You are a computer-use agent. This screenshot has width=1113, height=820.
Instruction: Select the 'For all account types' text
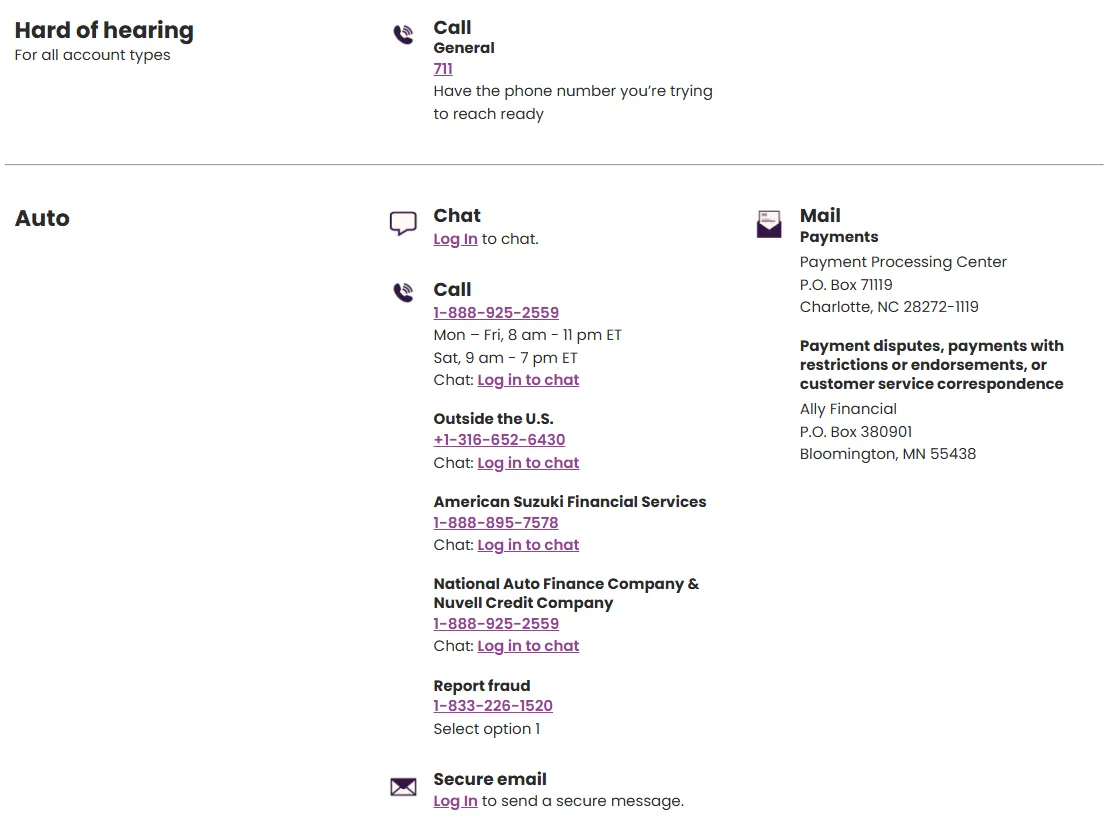click(92, 55)
